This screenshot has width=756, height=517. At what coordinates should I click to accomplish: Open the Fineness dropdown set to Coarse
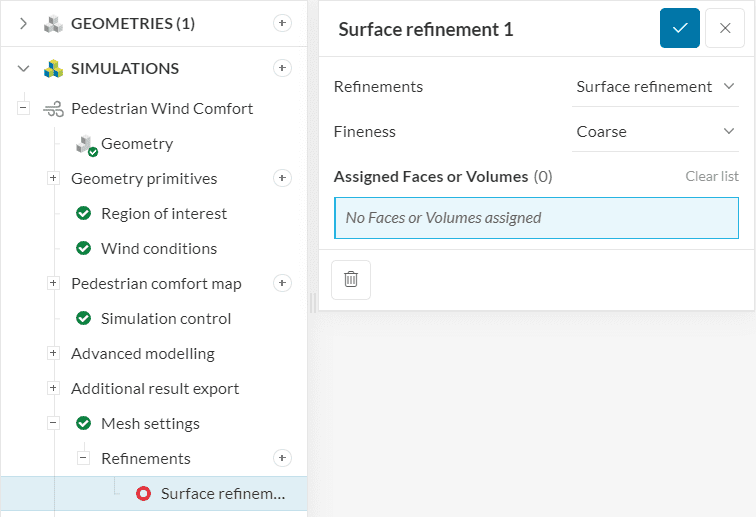[655, 132]
